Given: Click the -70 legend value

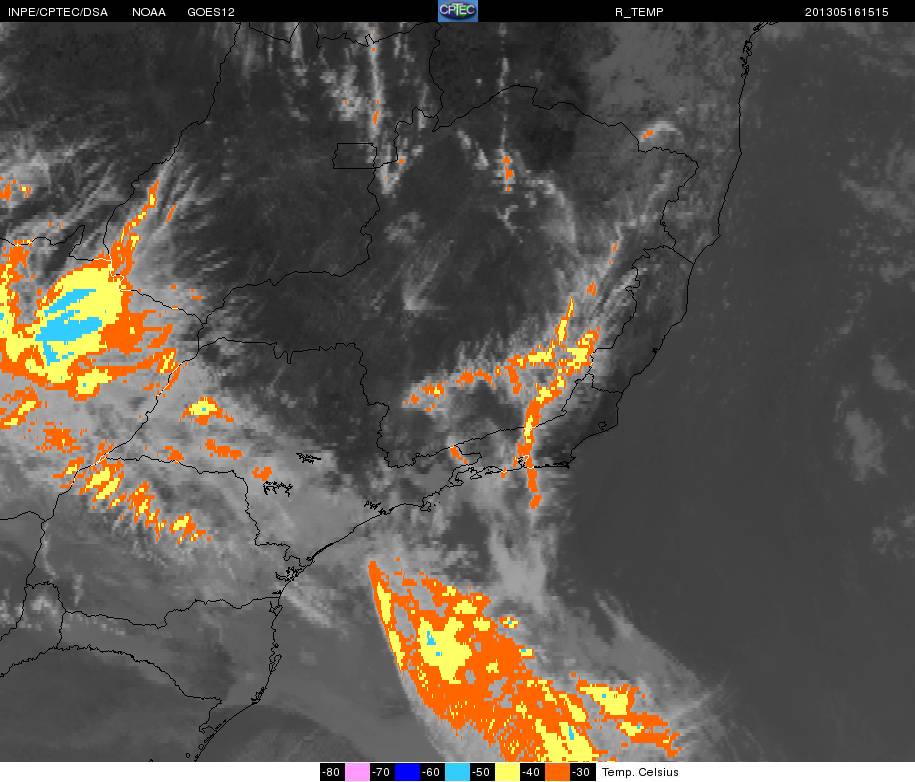Looking at the screenshot, I should tap(382, 772).
